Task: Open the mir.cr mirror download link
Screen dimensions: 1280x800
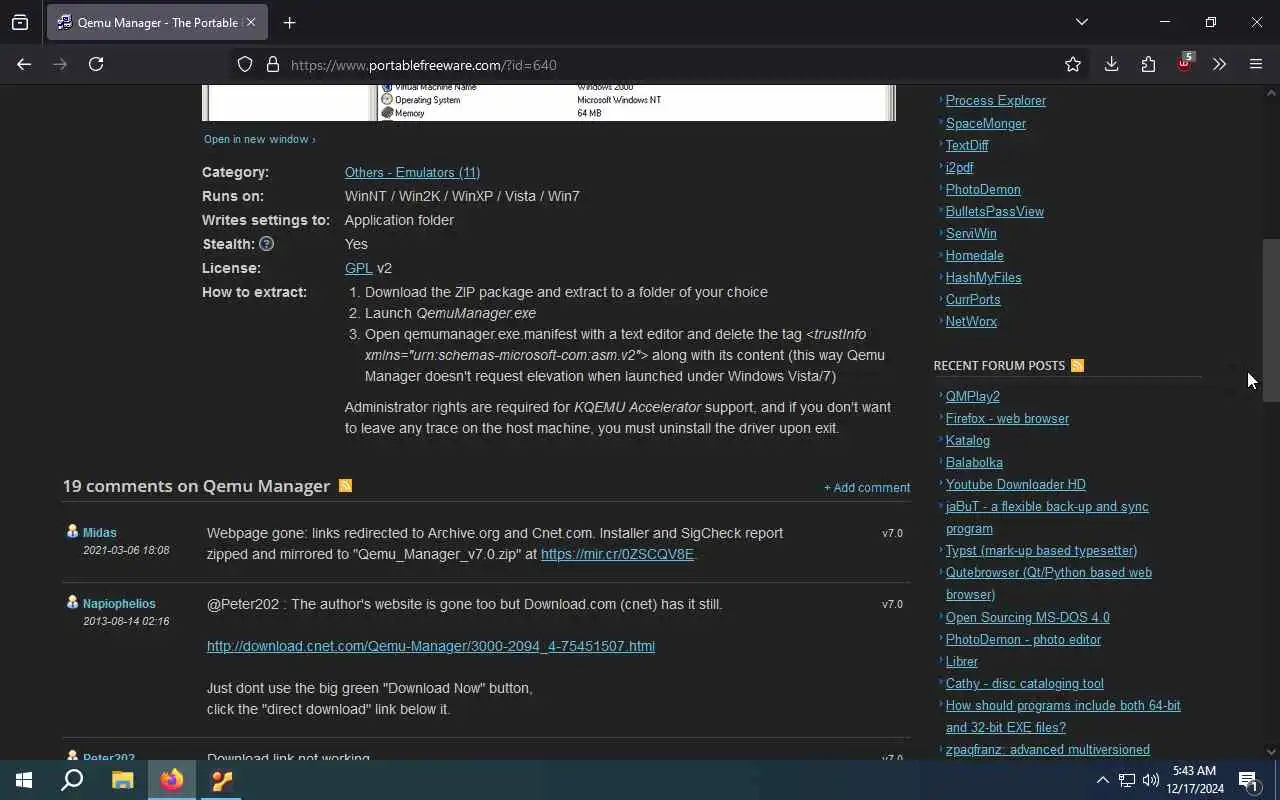Action: (617, 554)
